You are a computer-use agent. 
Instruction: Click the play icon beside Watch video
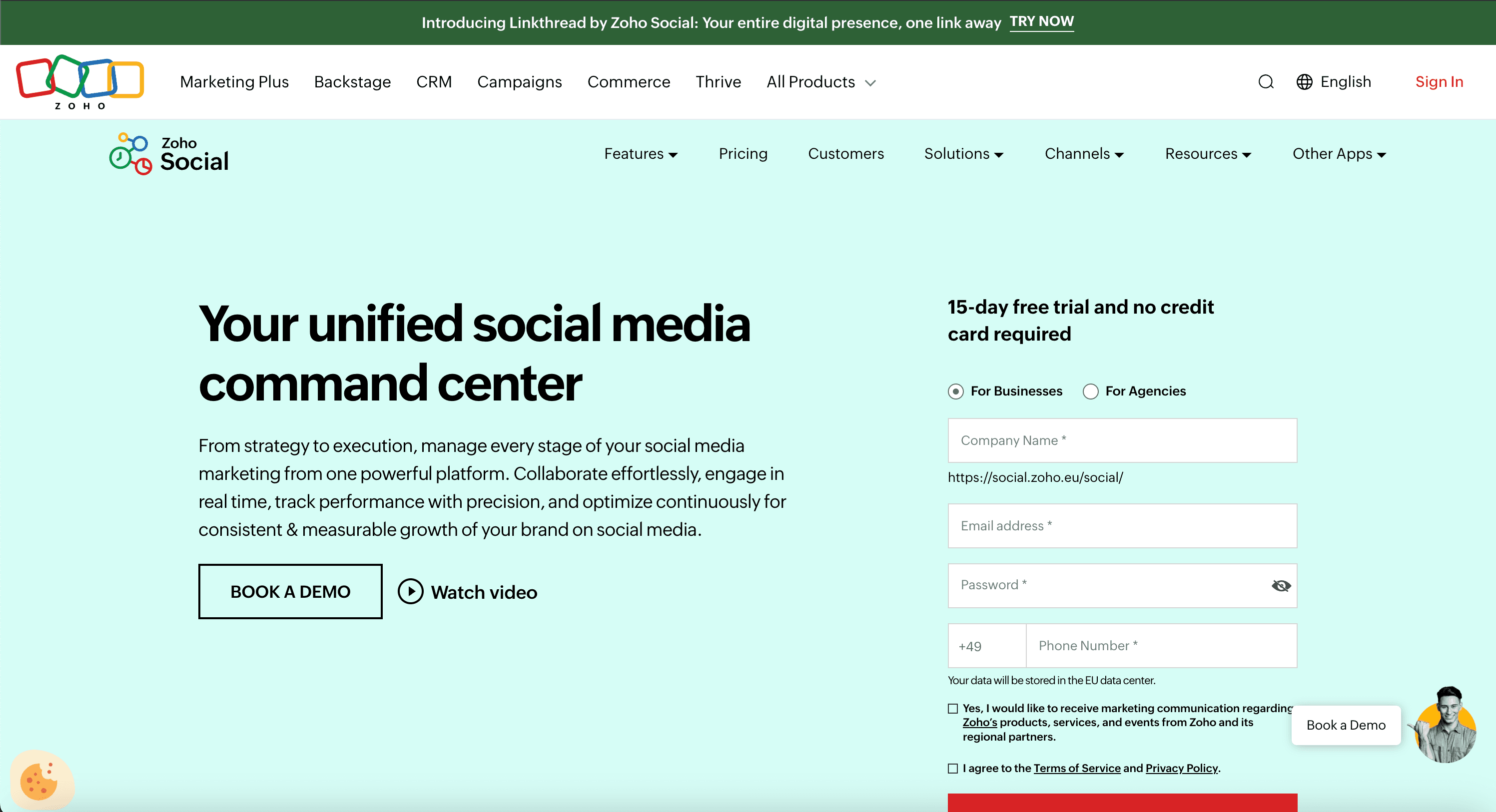click(x=411, y=591)
